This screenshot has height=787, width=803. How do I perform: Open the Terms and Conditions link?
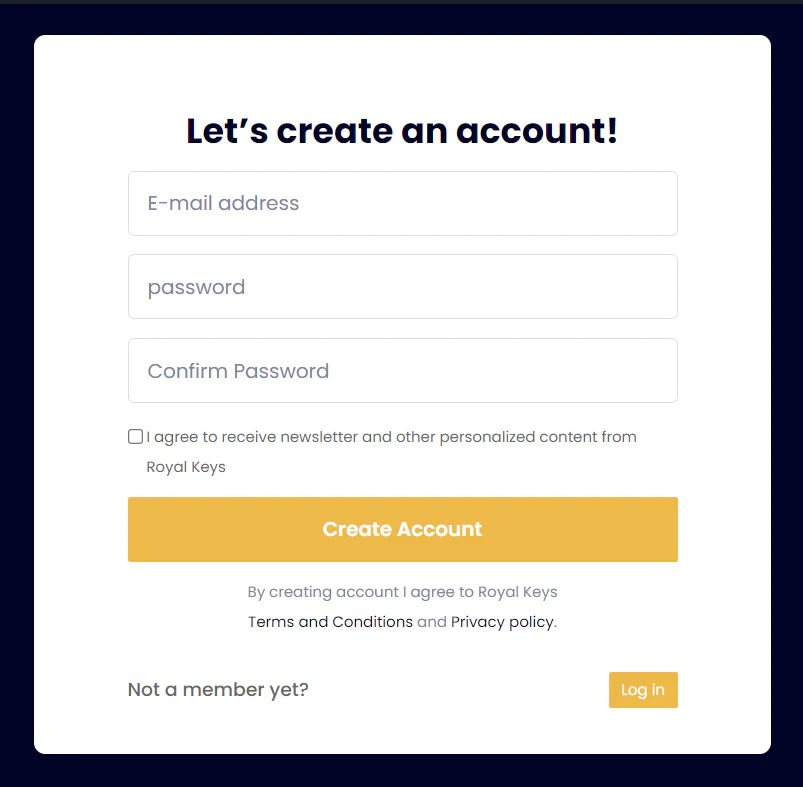[330, 622]
